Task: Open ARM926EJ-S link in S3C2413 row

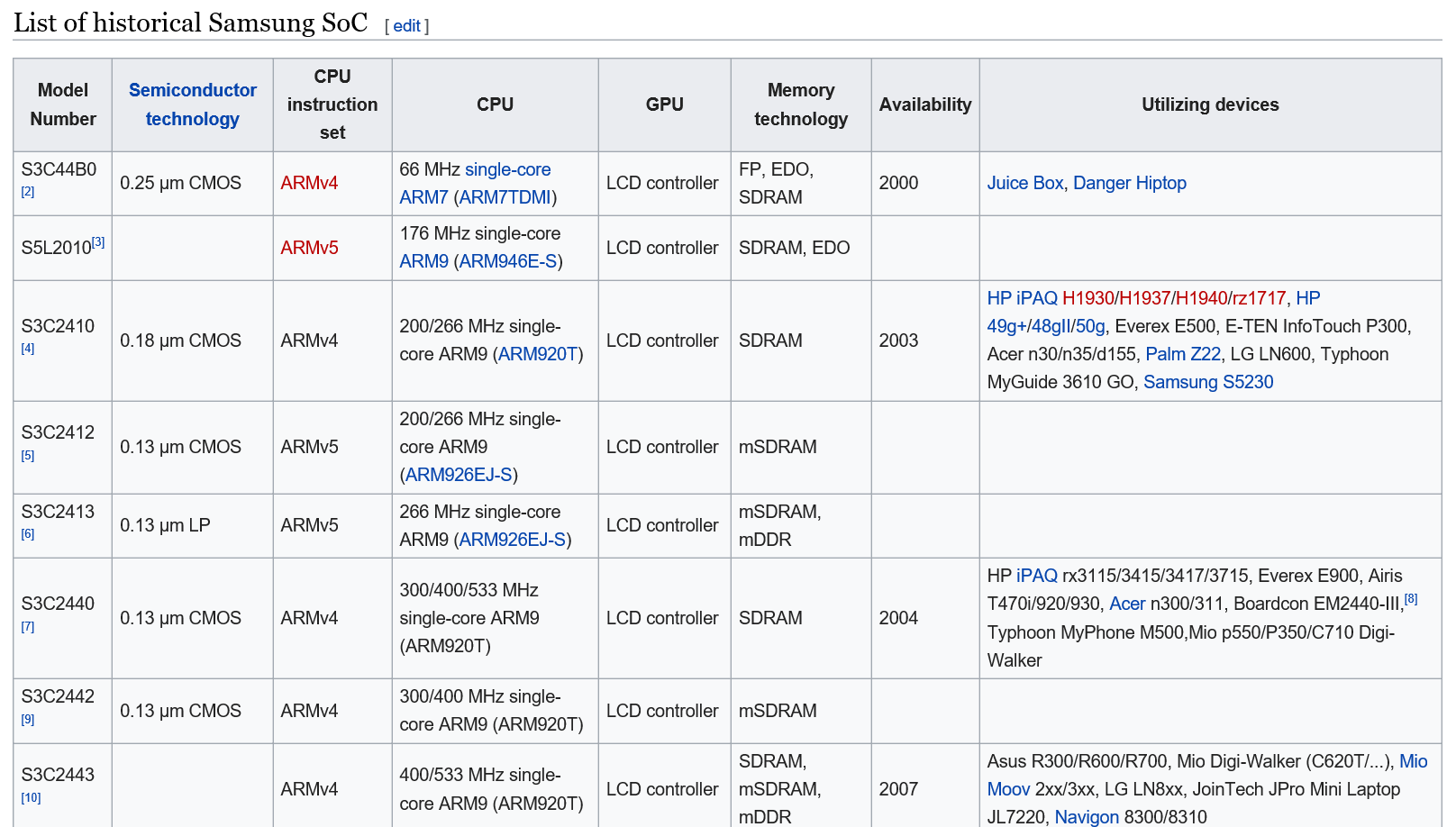Action: 513,540
